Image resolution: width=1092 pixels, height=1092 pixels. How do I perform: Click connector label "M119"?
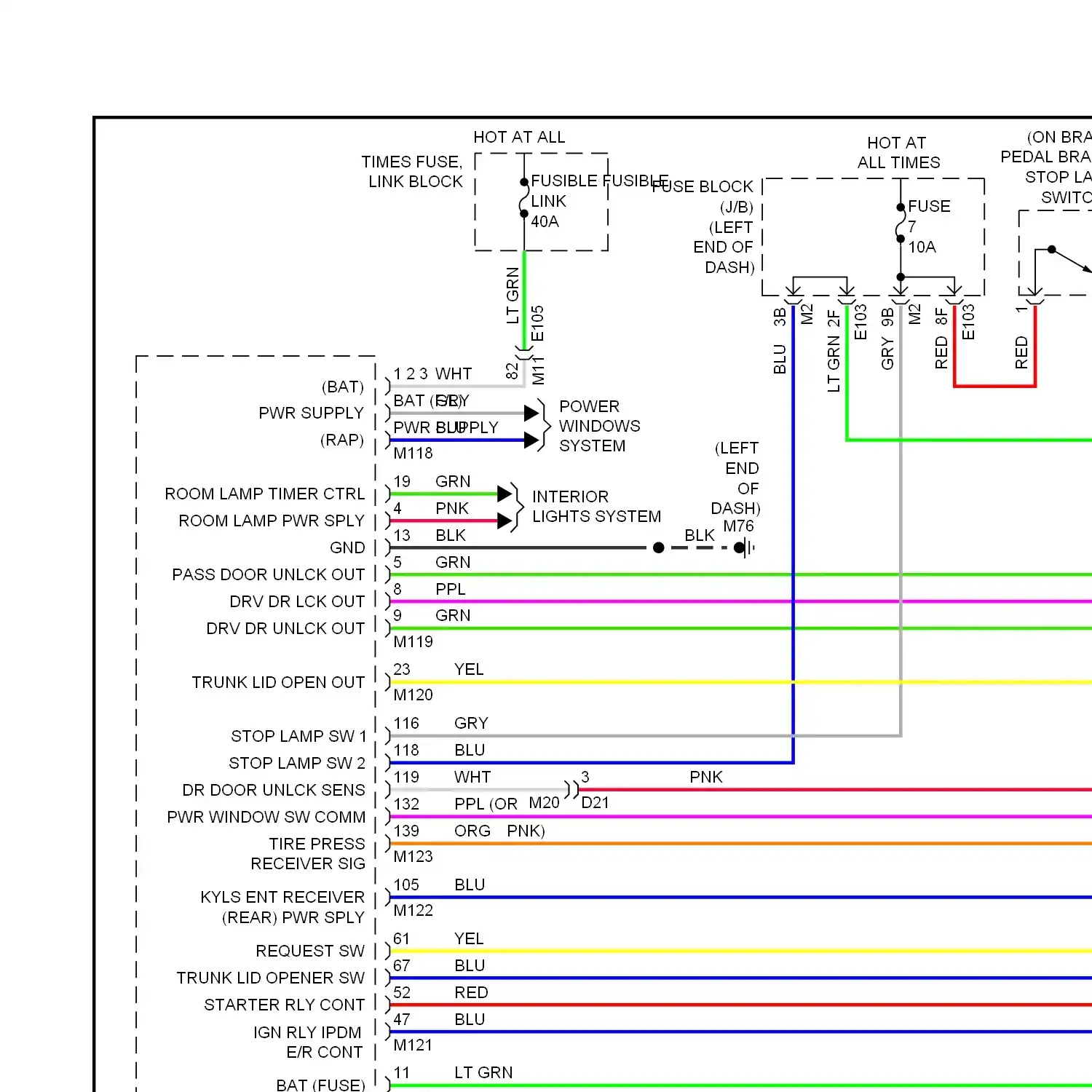click(x=413, y=641)
